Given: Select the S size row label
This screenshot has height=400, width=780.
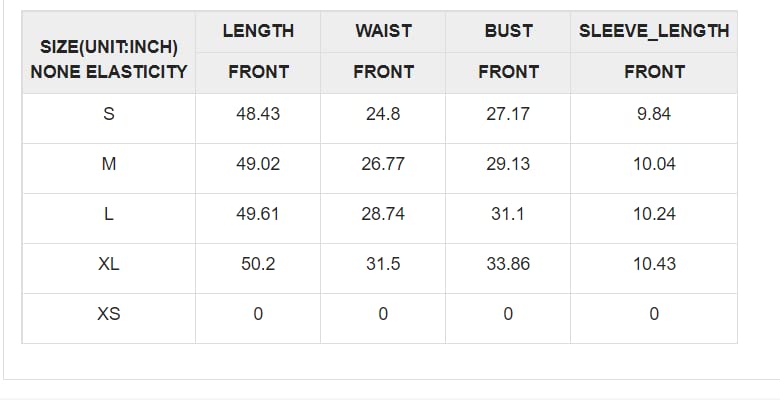Looking at the screenshot, I should coord(109,114).
